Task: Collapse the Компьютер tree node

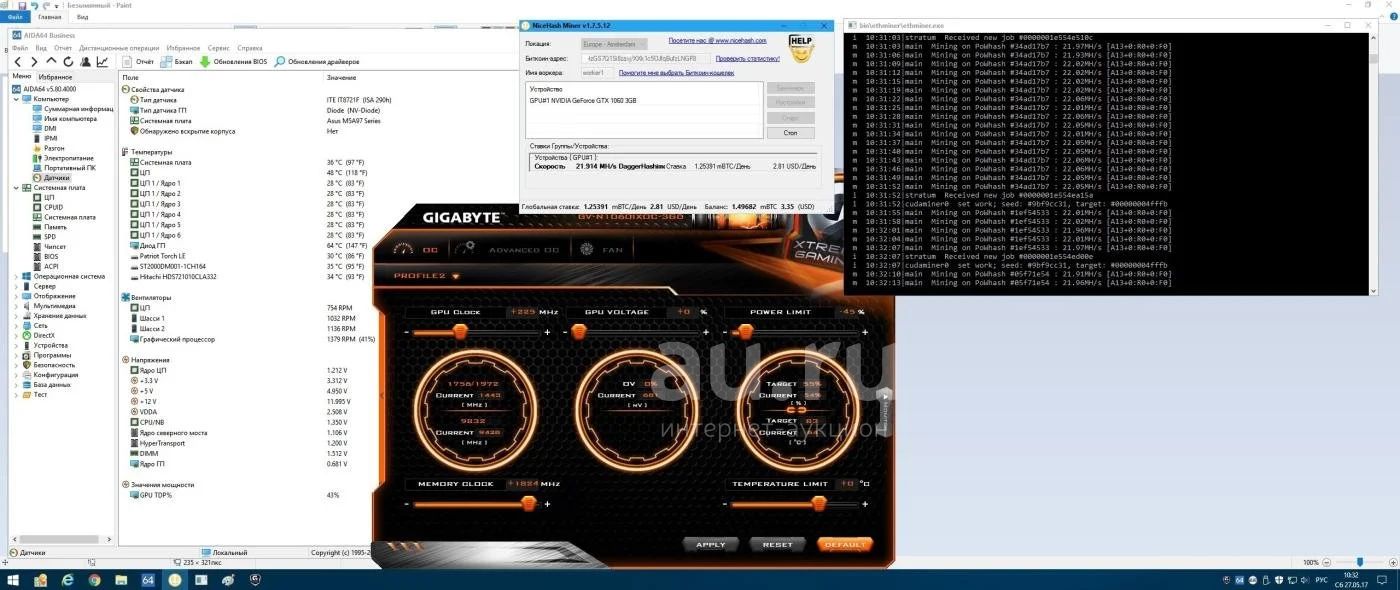Action: click(x=15, y=99)
